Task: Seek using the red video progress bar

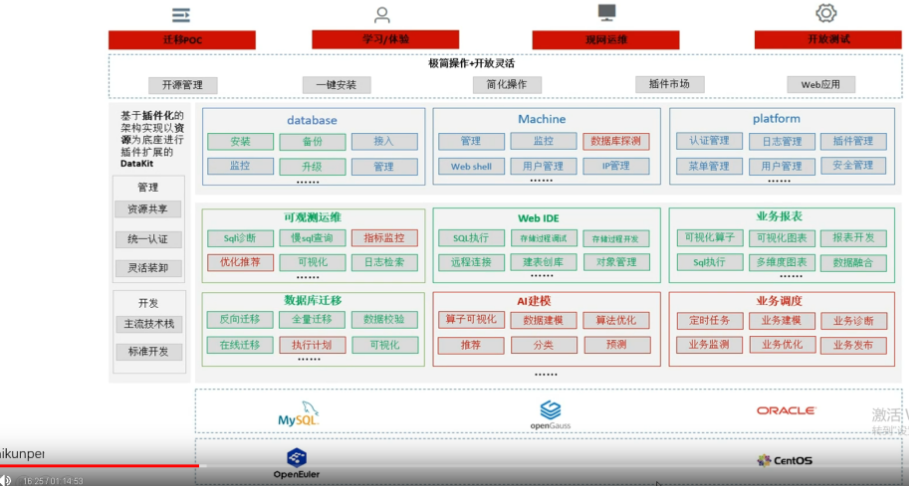Action: coord(99,465)
